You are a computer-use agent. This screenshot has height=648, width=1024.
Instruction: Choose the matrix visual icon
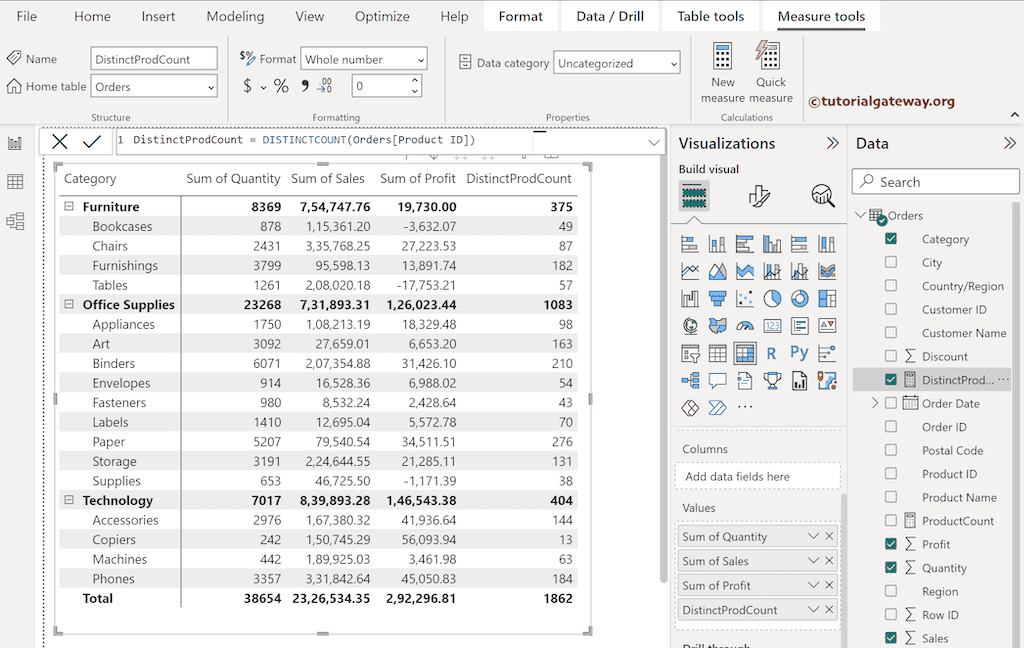point(745,352)
